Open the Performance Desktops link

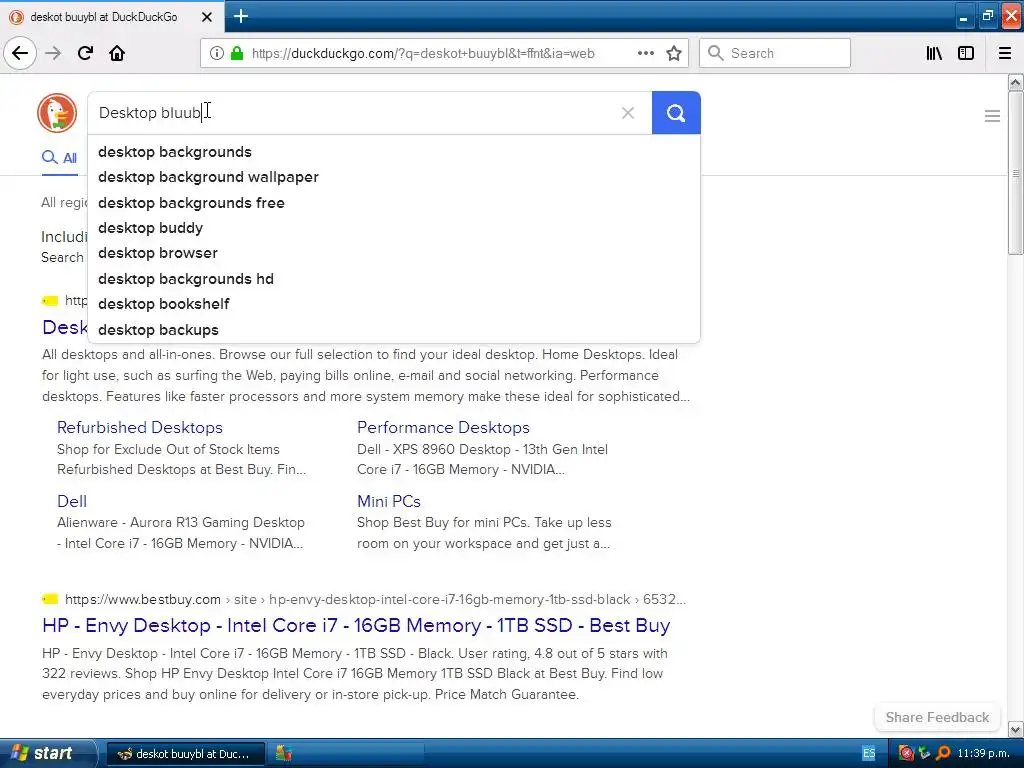point(443,427)
